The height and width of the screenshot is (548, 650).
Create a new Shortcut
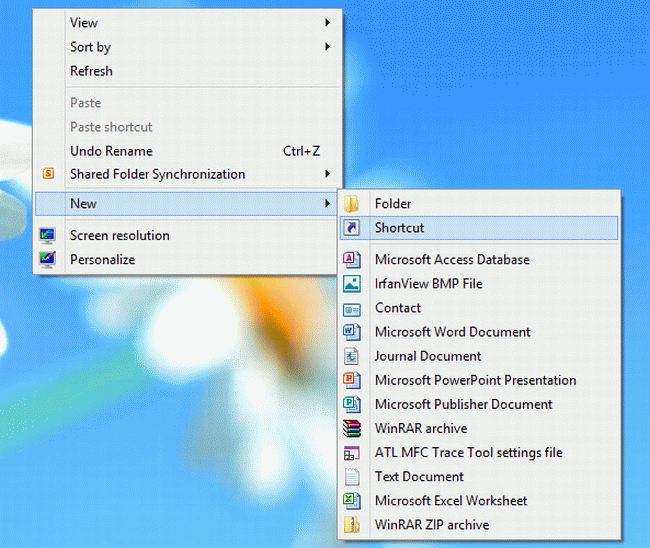(x=479, y=228)
